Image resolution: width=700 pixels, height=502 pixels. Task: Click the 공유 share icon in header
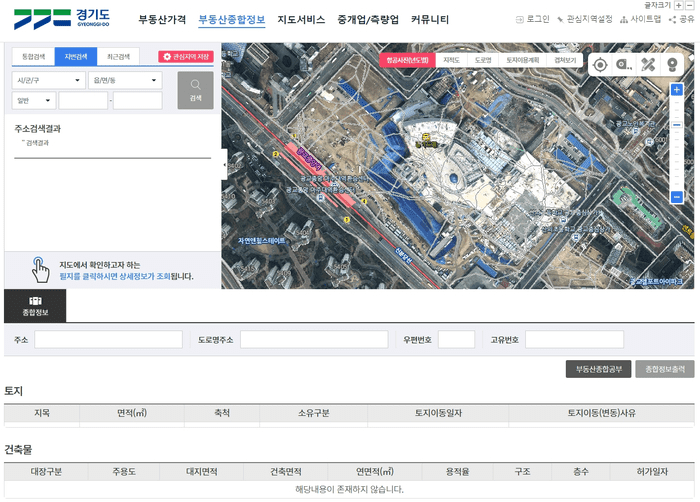(681, 19)
